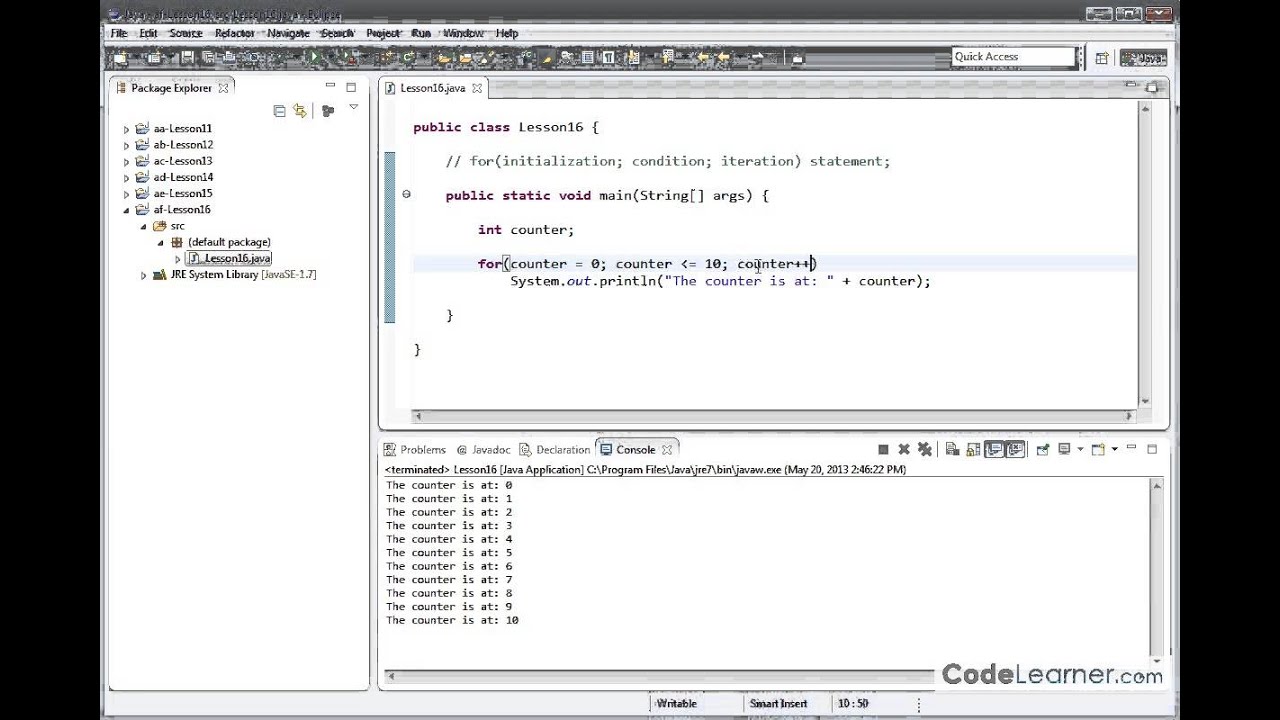1280x720 pixels.
Task: Open the Display Selected Console dropdown arrow
Action: point(1080,449)
